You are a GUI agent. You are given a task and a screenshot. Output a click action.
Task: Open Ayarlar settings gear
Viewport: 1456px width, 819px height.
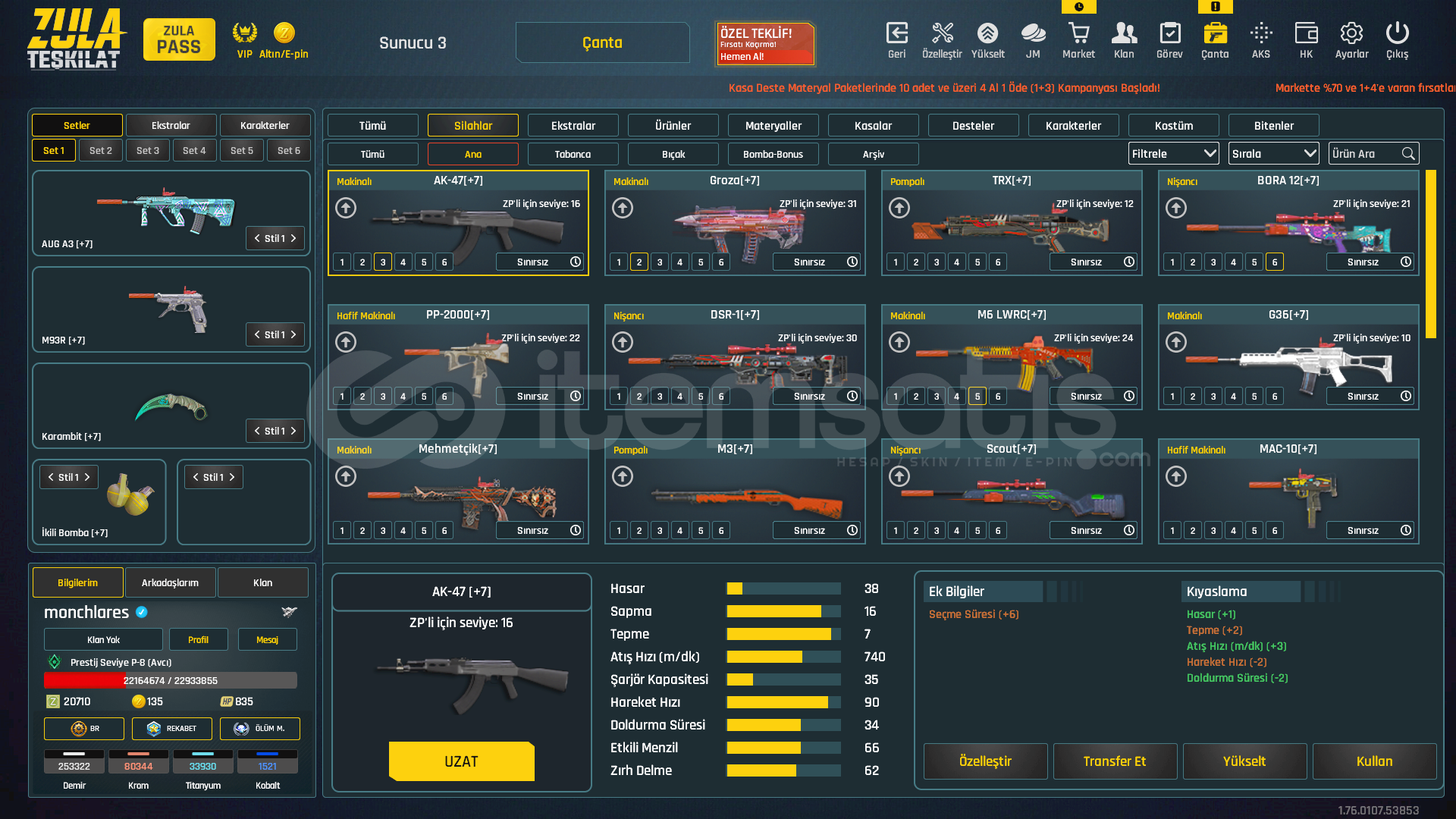(1351, 33)
